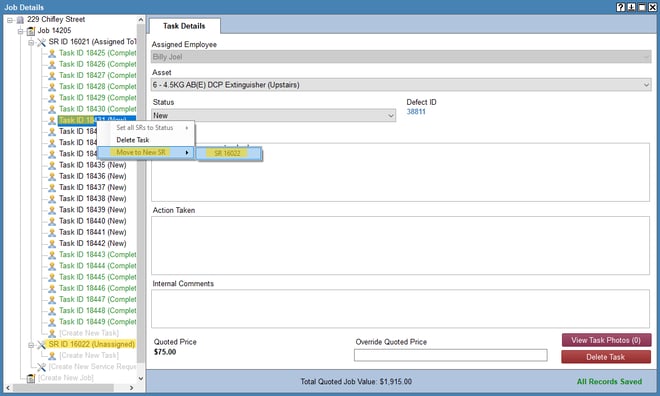Click the help question mark icon in title bar
Viewport: 660px width, 396px height.
[620, 7]
